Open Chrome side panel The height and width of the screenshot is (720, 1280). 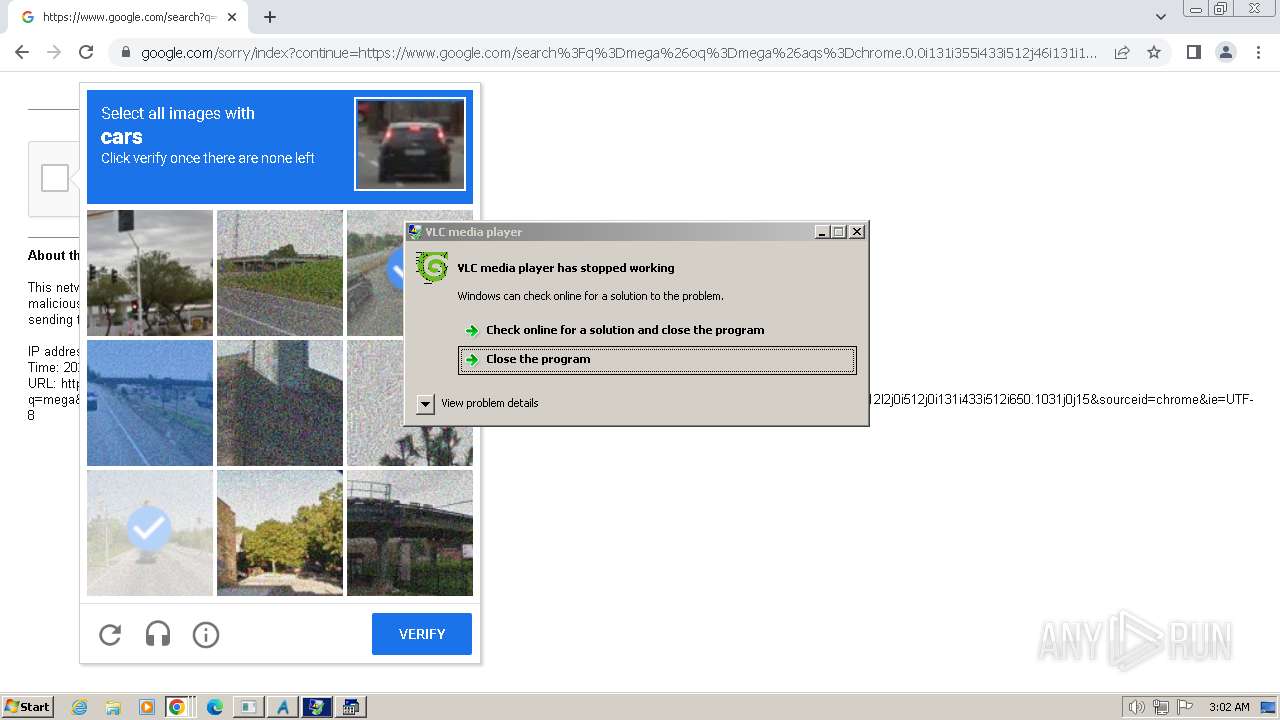[x=1193, y=52]
